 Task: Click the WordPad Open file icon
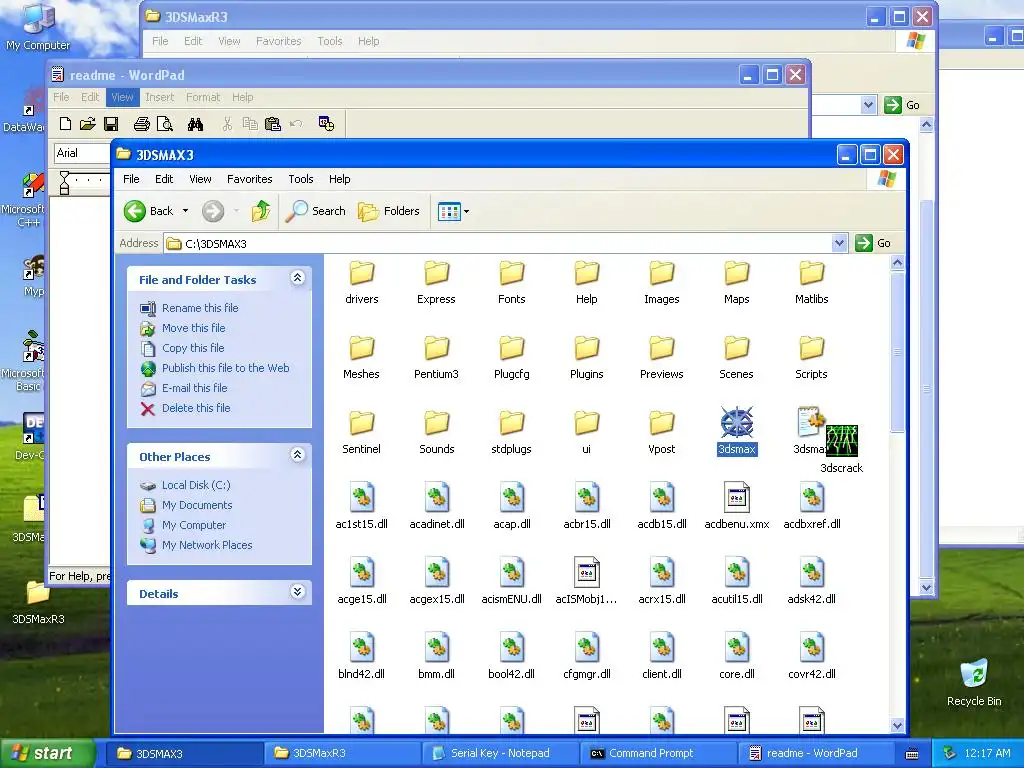(88, 123)
